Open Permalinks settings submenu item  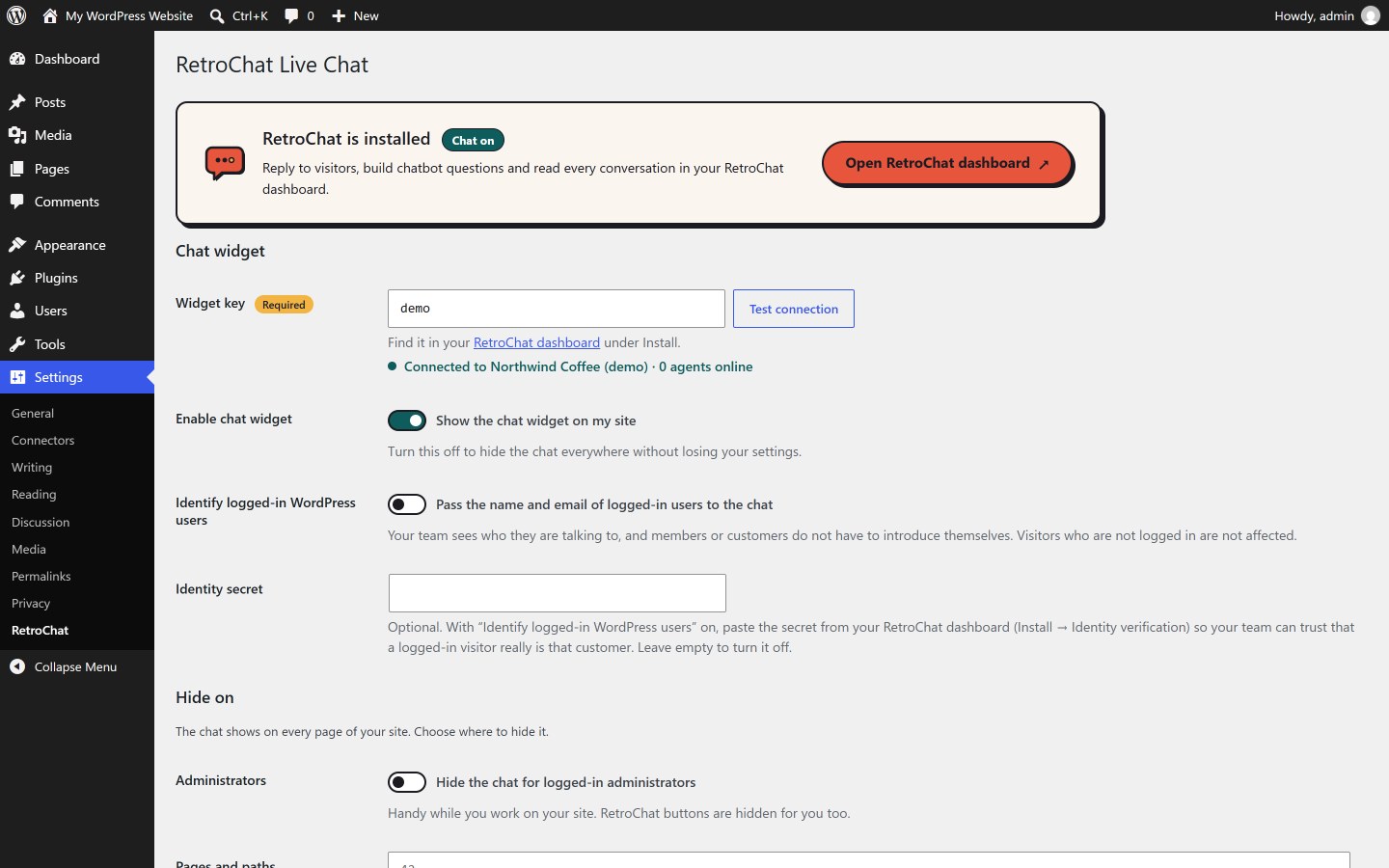(x=41, y=576)
